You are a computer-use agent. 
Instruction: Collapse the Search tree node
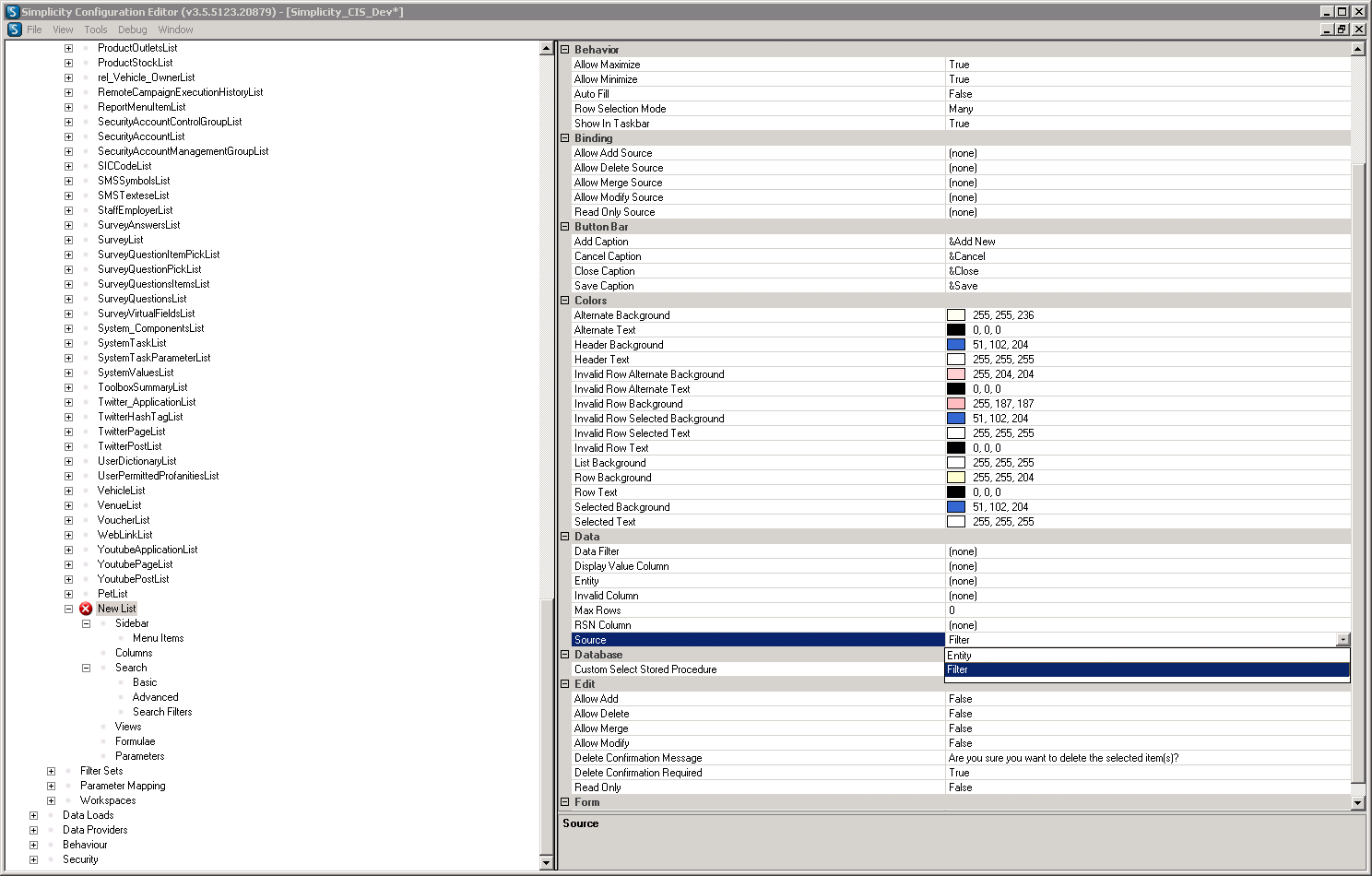(86, 668)
